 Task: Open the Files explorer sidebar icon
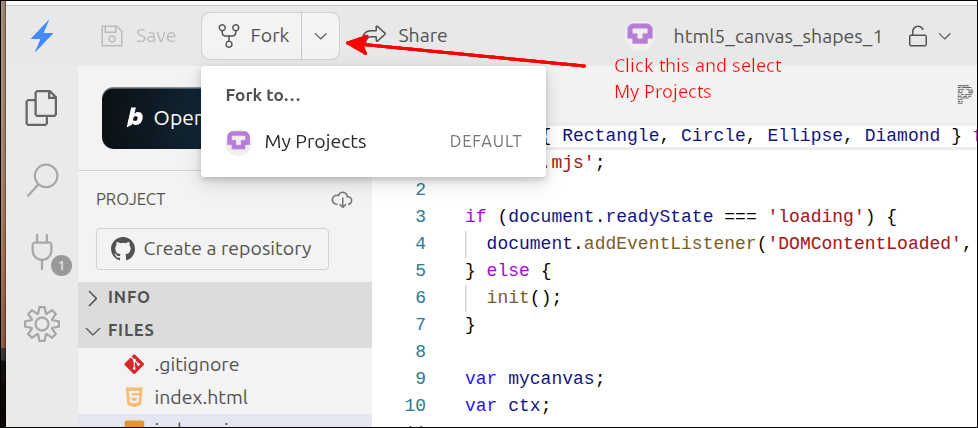point(41,108)
